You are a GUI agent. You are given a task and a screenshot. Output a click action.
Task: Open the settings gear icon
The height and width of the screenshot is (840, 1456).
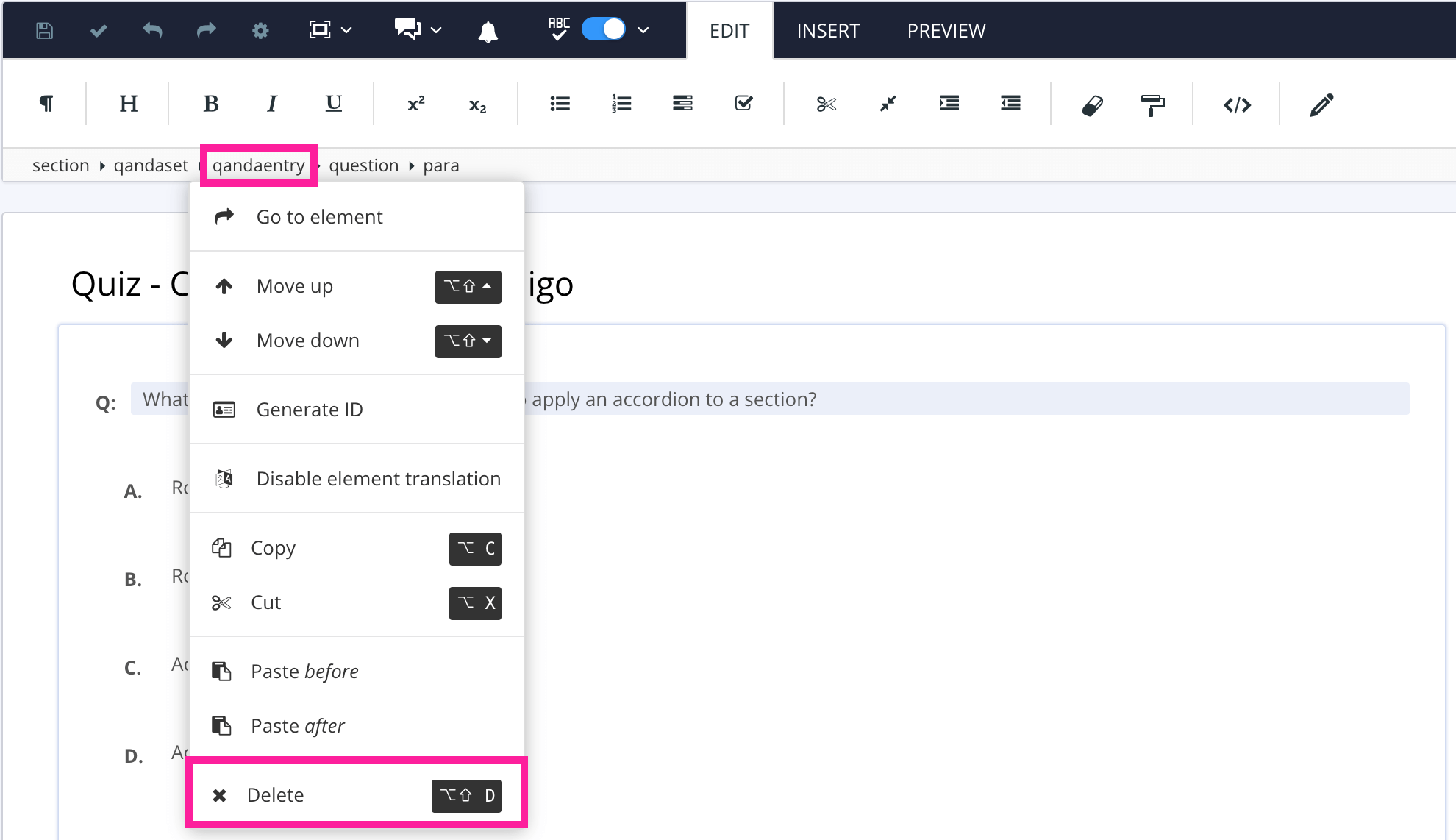(x=260, y=30)
